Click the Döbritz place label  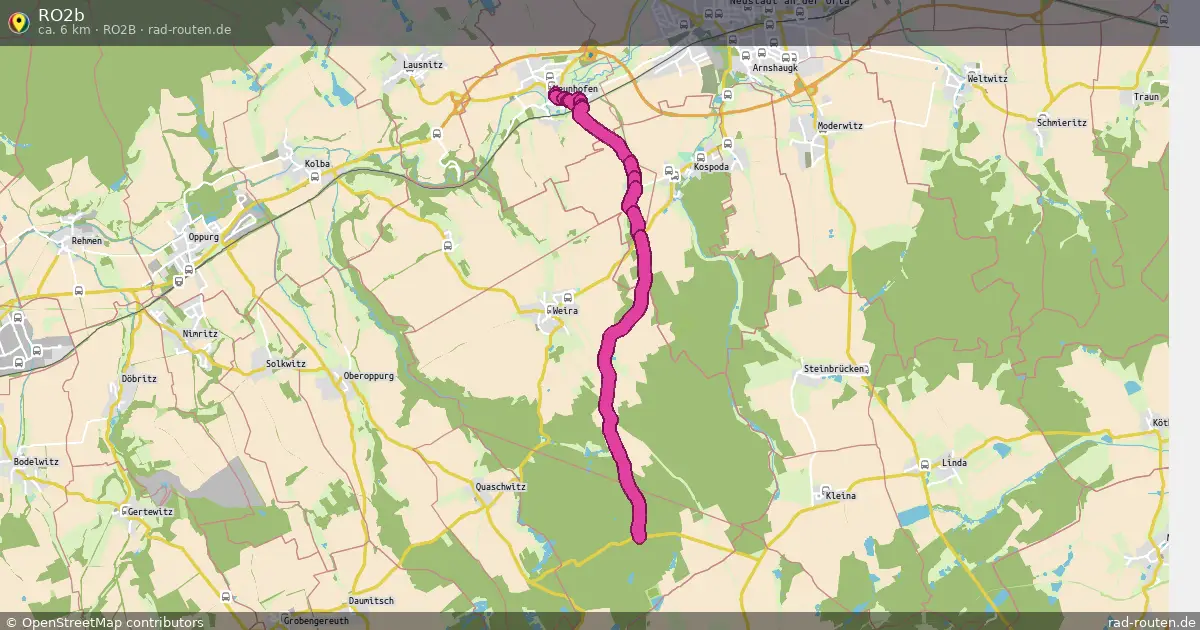(x=139, y=379)
